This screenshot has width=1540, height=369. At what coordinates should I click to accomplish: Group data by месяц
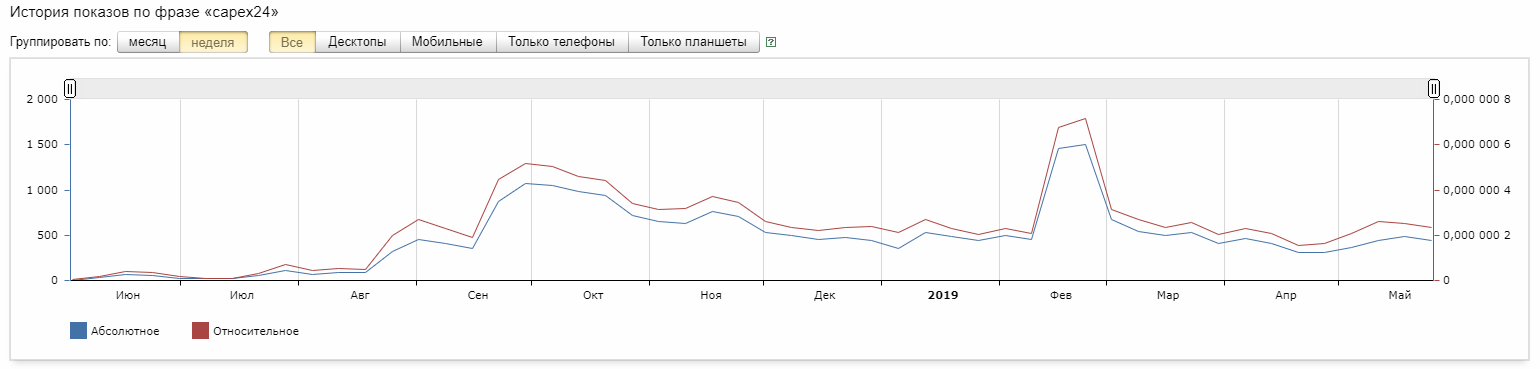tap(148, 42)
